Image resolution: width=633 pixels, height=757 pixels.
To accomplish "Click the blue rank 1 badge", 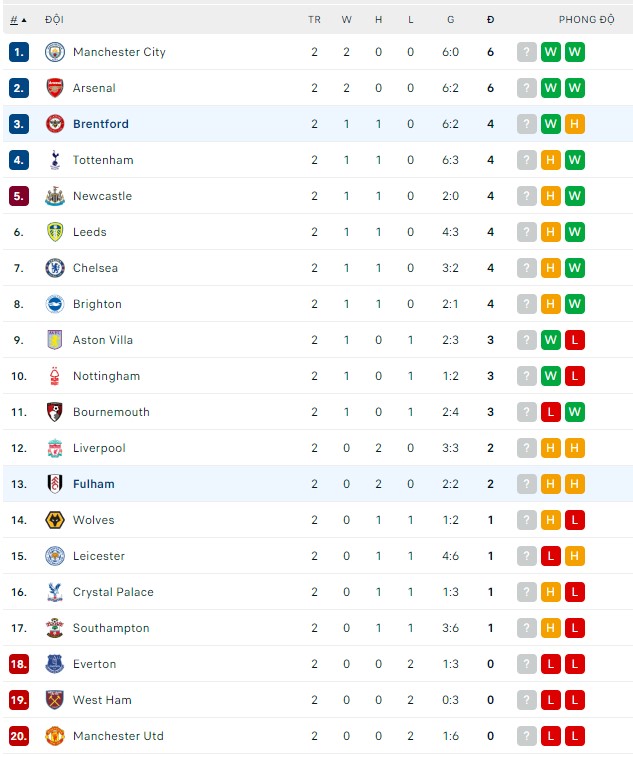I will (19, 52).
